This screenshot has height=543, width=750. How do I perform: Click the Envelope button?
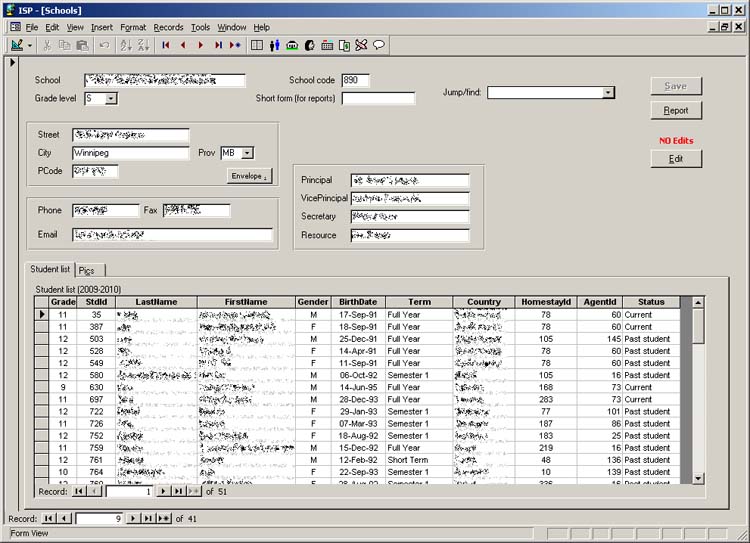pyautogui.click(x=250, y=176)
